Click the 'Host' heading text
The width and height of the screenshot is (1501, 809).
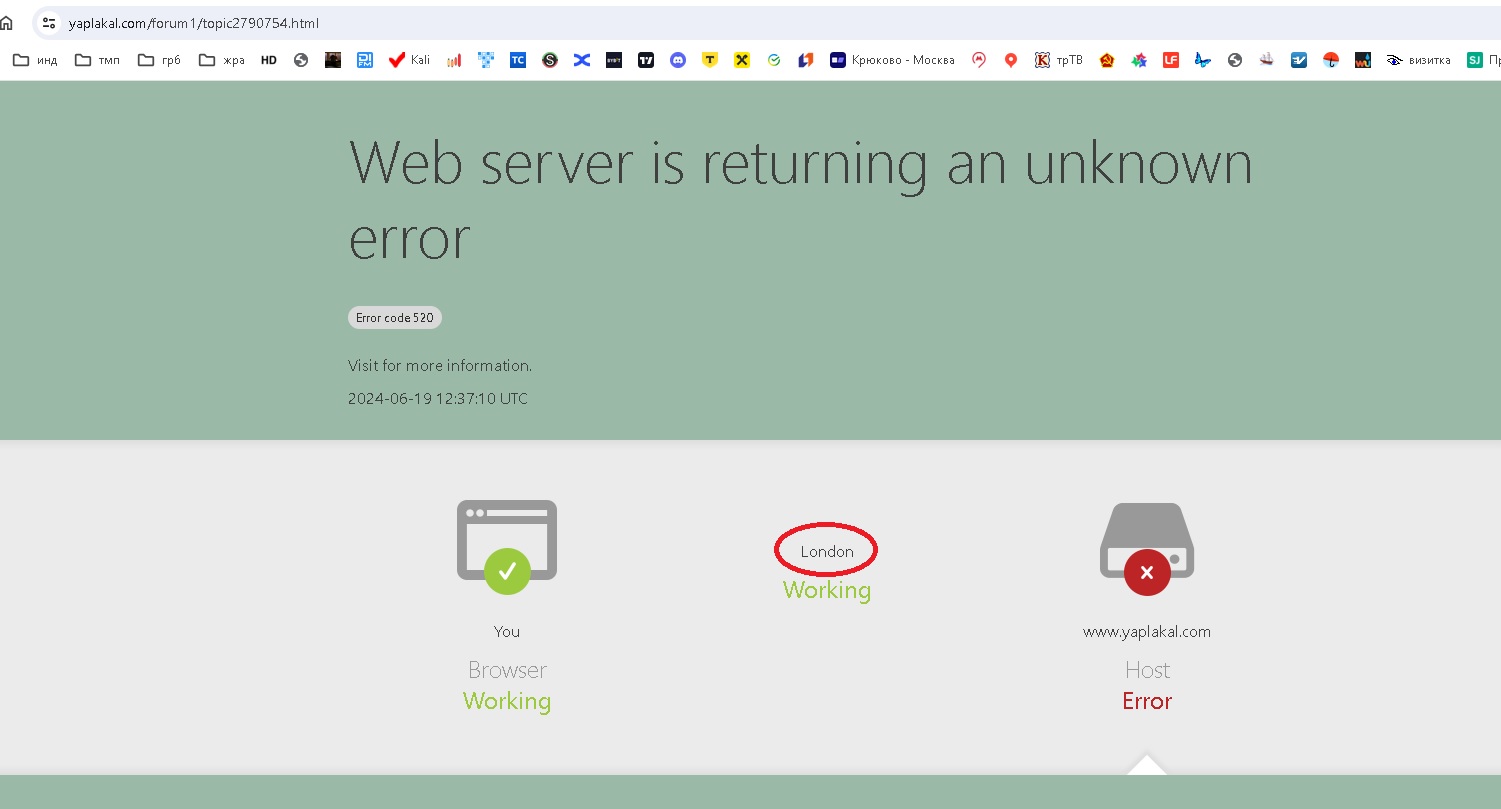1147,670
